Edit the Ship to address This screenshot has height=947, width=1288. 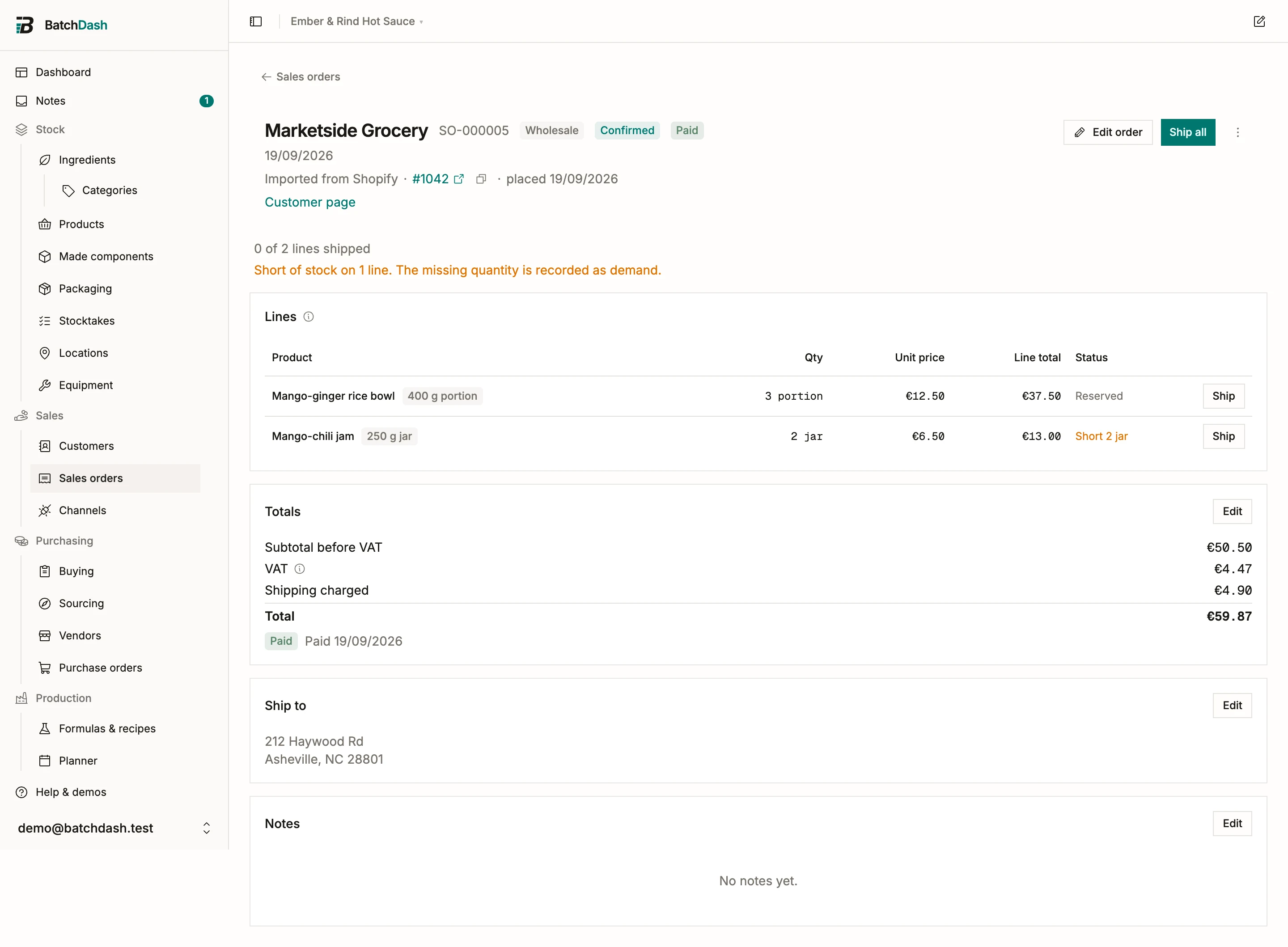(x=1232, y=706)
